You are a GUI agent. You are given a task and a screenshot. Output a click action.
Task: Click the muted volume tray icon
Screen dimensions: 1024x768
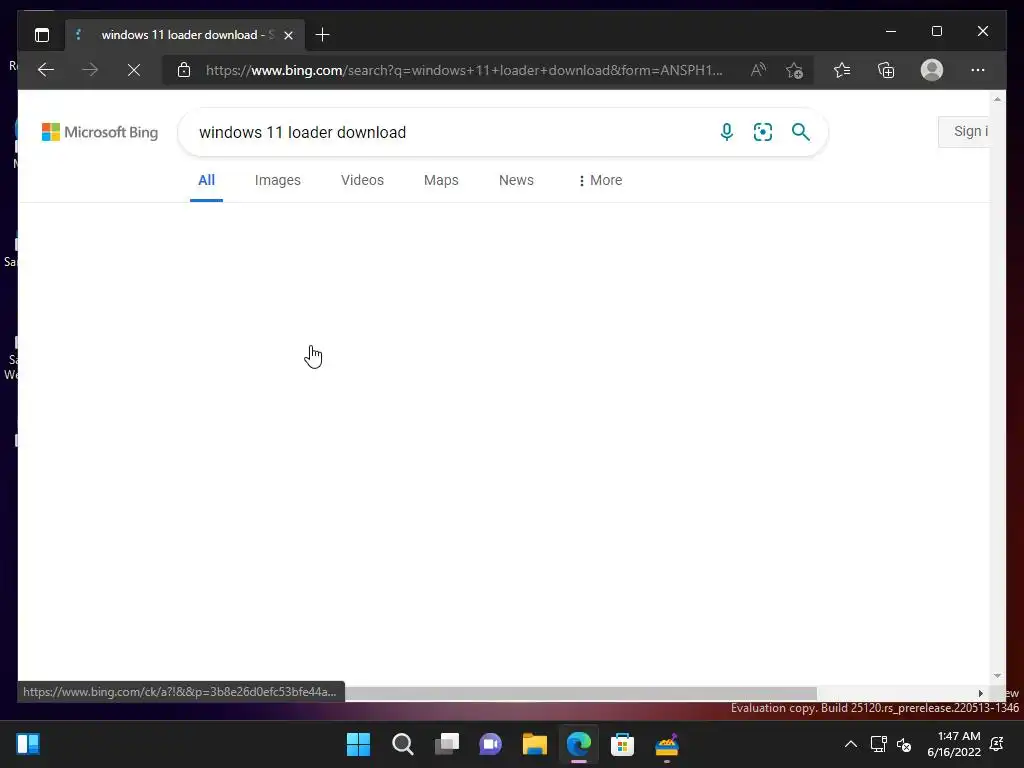pyautogui.click(x=904, y=744)
